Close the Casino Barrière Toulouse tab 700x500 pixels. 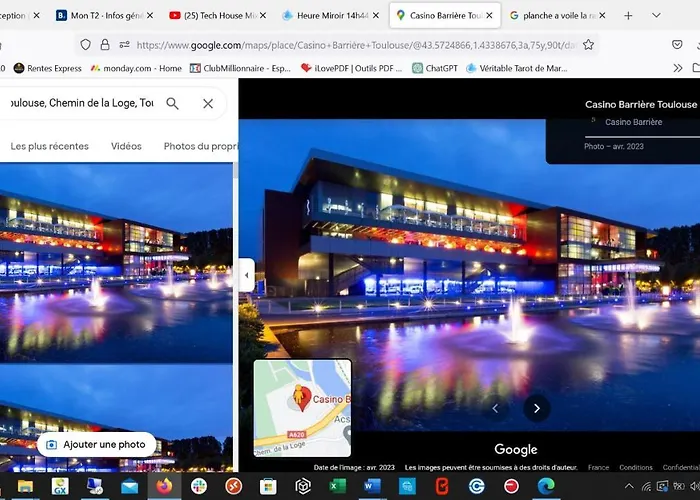489,16
